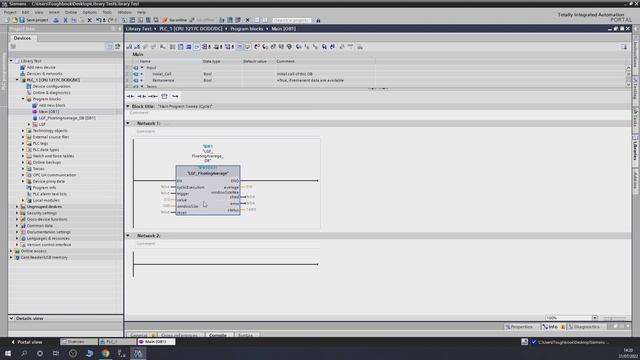640x360 pixels.
Task: Expand the LGF folder
Action: [29, 124]
